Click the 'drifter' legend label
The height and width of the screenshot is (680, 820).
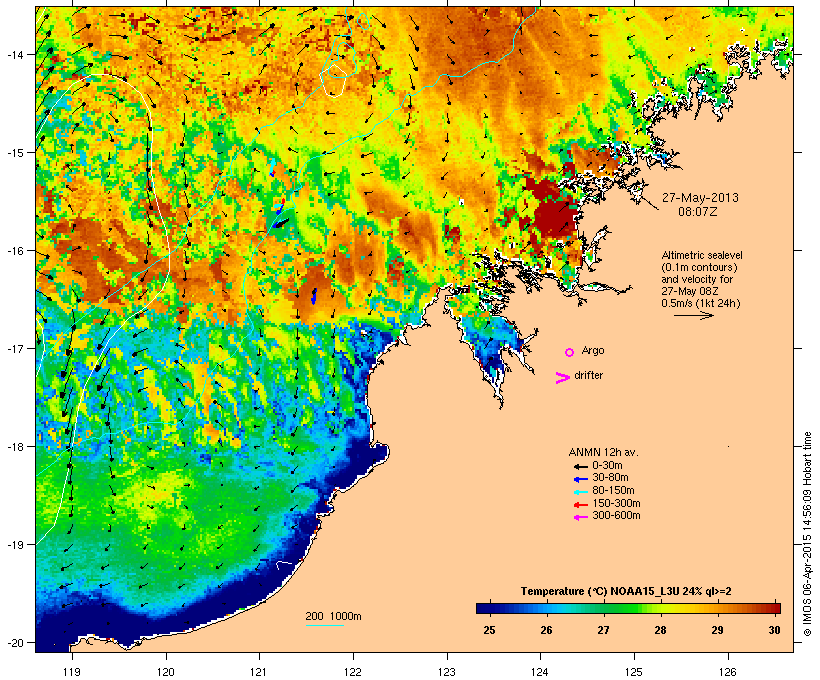pyautogui.click(x=588, y=375)
